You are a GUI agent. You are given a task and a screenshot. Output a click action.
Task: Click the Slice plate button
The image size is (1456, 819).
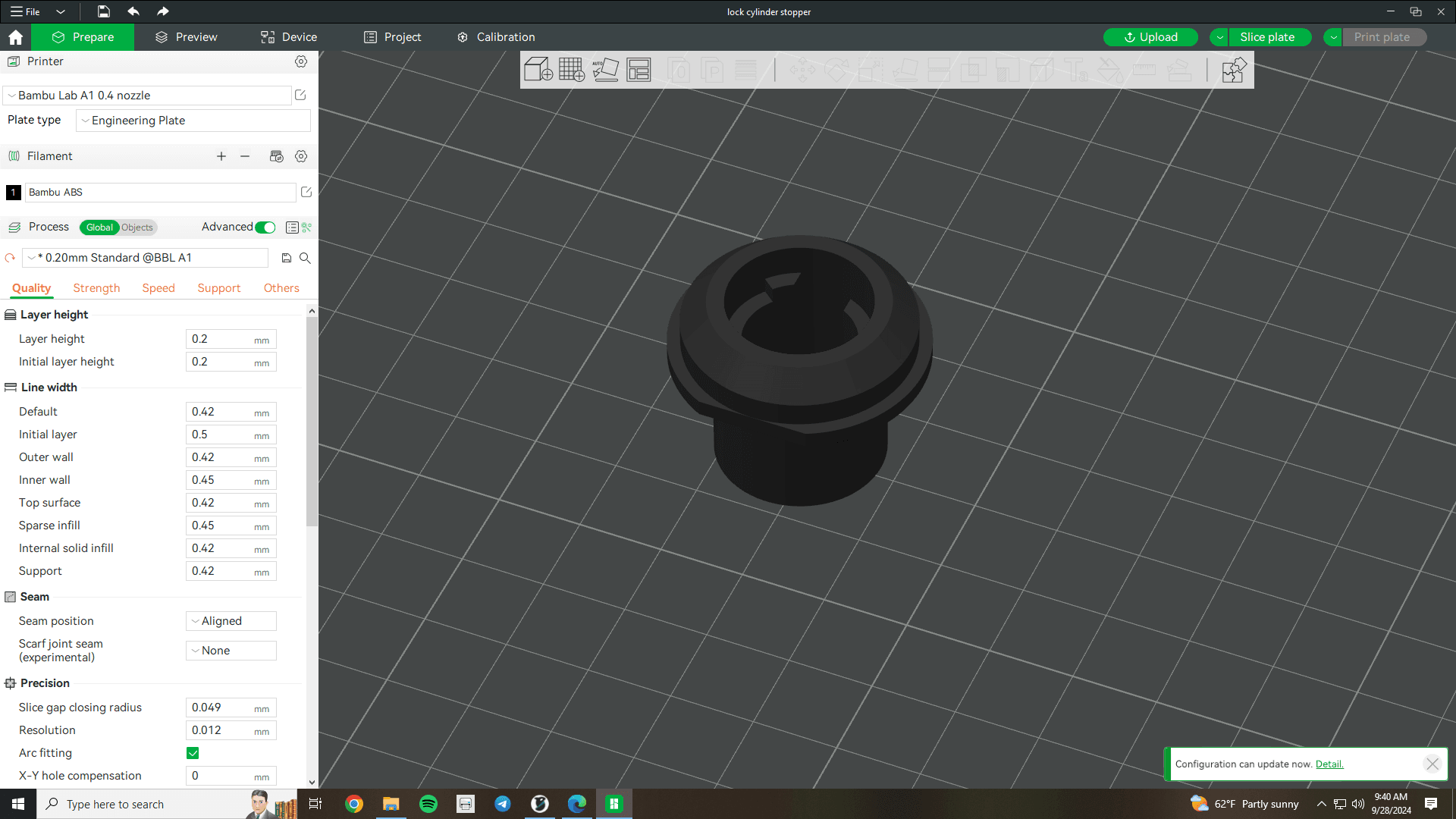click(1269, 37)
